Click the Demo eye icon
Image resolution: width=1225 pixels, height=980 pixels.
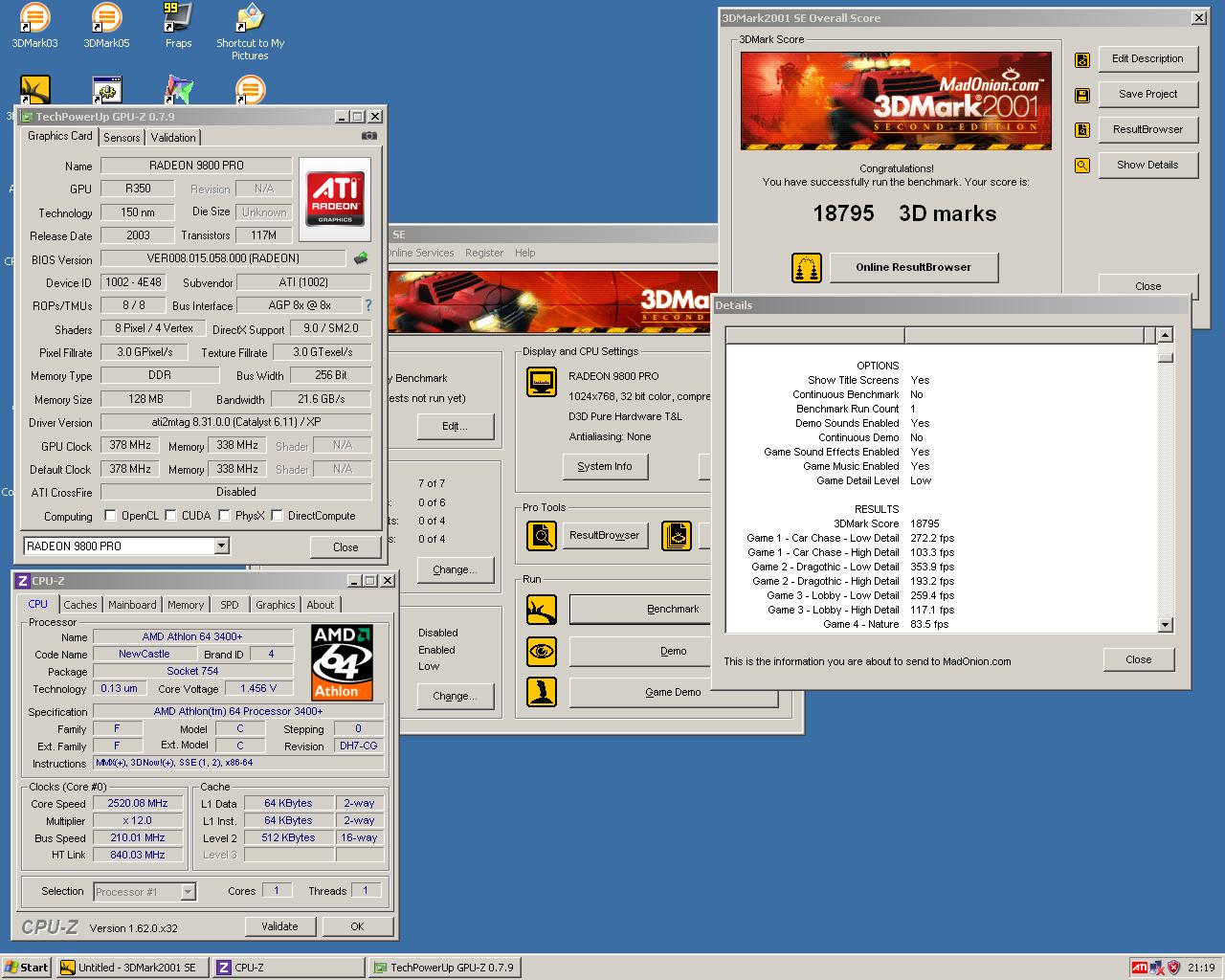[x=542, y=651]
